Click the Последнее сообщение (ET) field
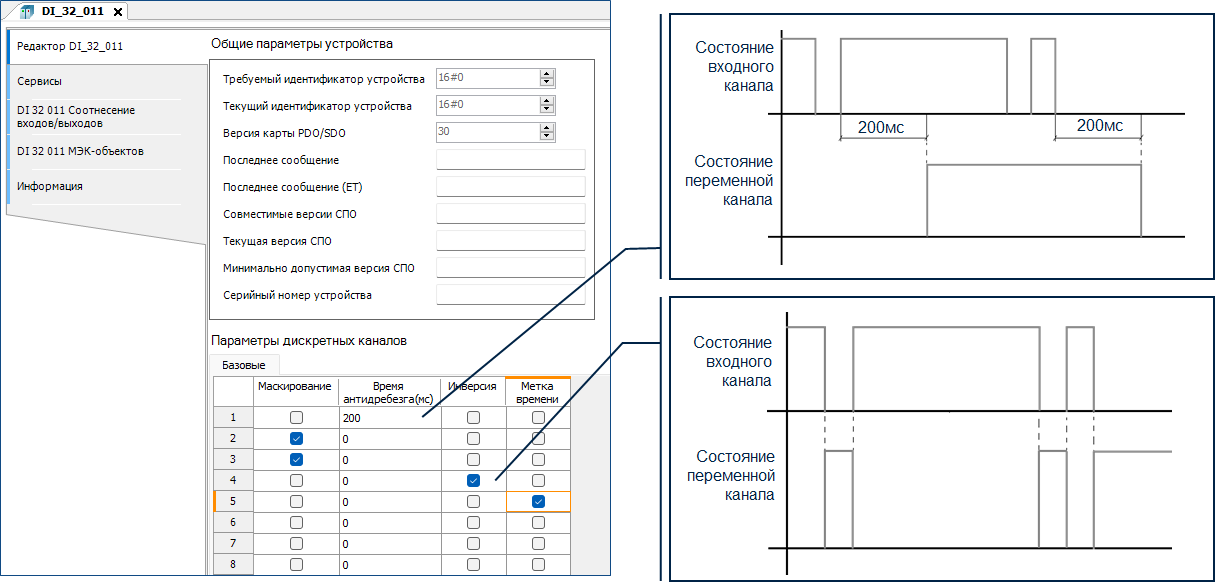Screen dimensions: 1215x582 (510, 187)
